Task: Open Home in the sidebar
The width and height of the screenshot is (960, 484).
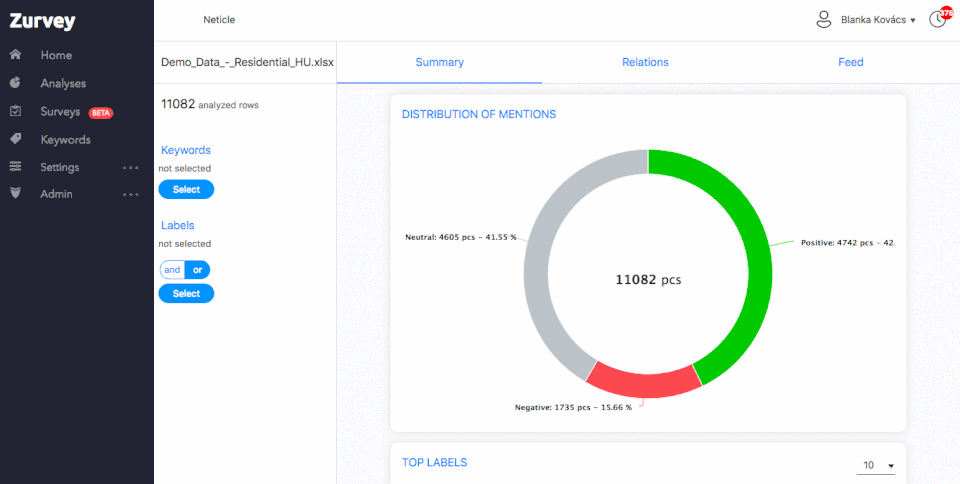Action: click(x=56, y=55)
